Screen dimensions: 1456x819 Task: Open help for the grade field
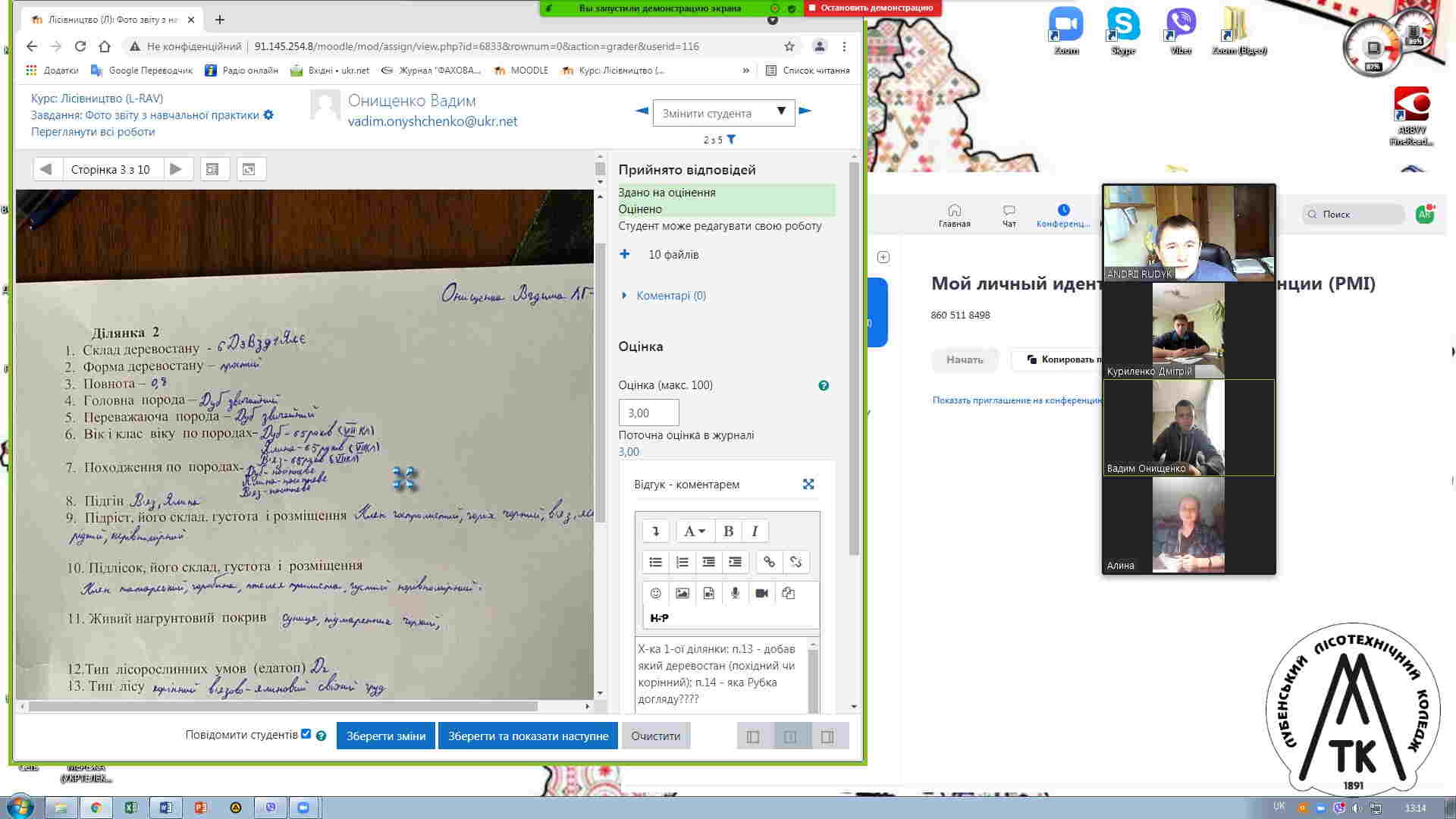(824, 385)
